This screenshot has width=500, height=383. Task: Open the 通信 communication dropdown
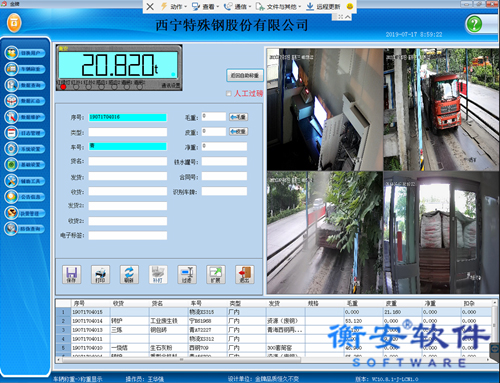point(238,6)
